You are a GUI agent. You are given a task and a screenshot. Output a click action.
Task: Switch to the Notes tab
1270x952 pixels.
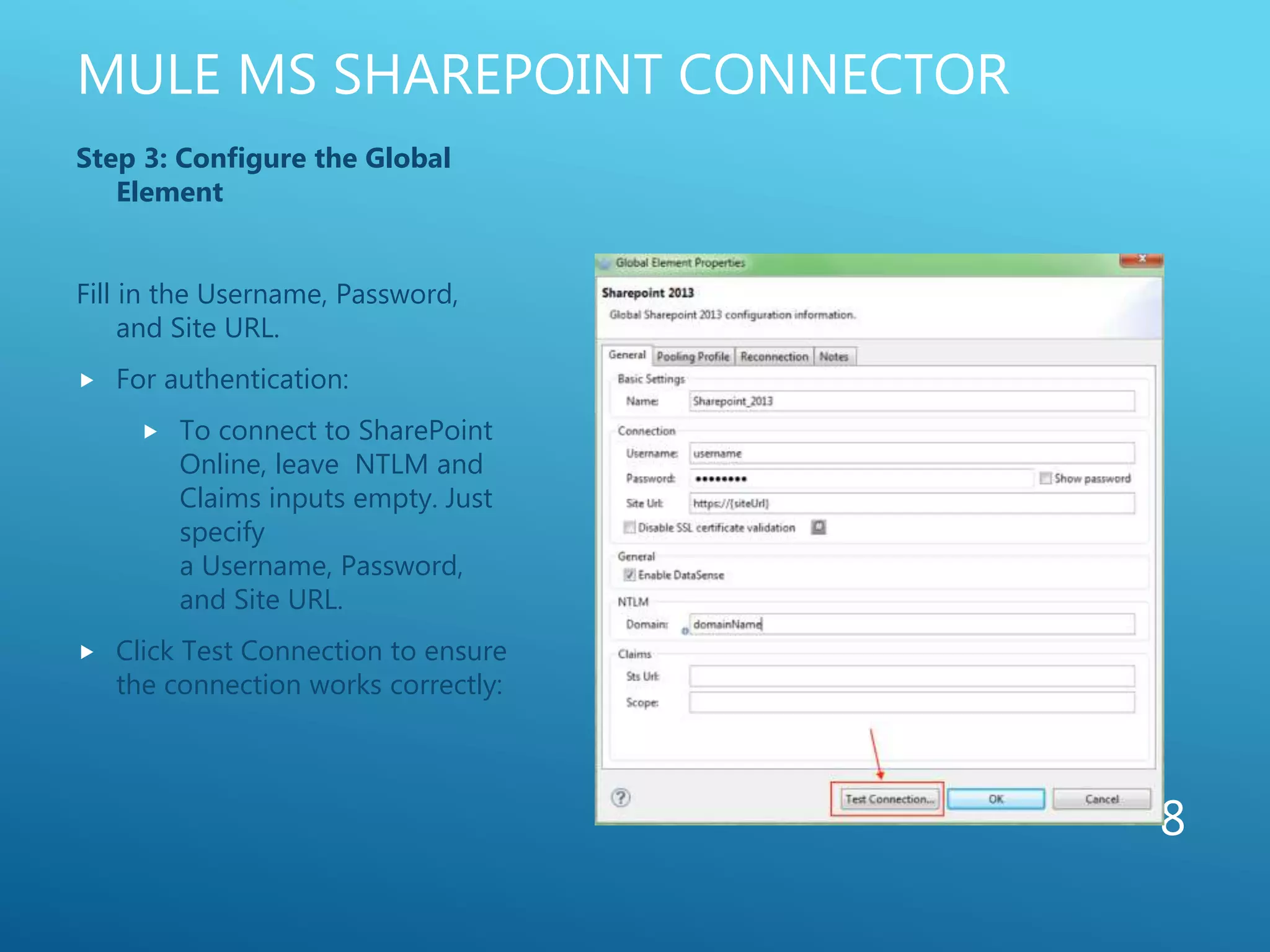click(834, 356)
